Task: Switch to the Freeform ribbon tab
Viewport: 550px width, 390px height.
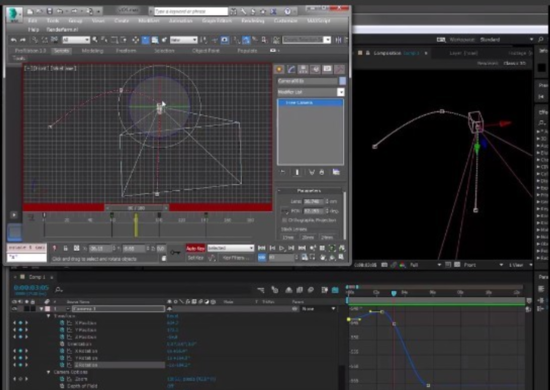Action: click(x=126, y=51)
